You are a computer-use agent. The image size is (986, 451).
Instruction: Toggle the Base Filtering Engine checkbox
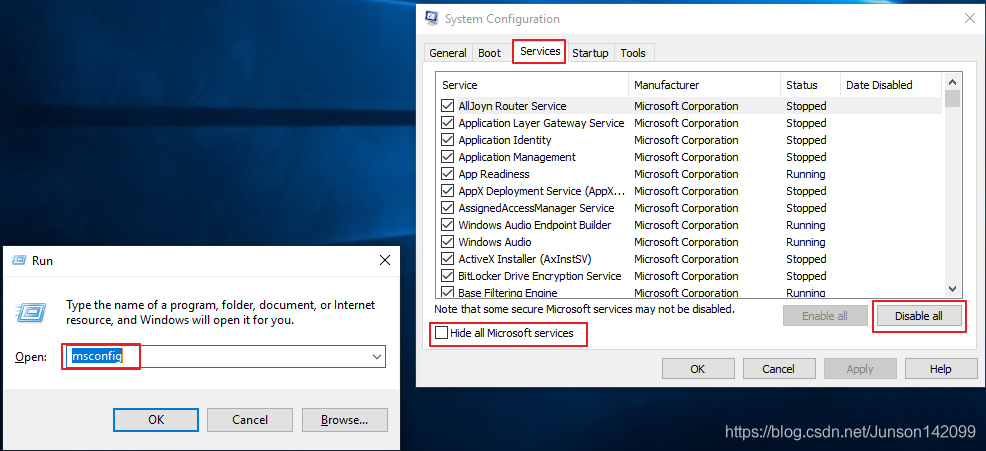[448, 292]
